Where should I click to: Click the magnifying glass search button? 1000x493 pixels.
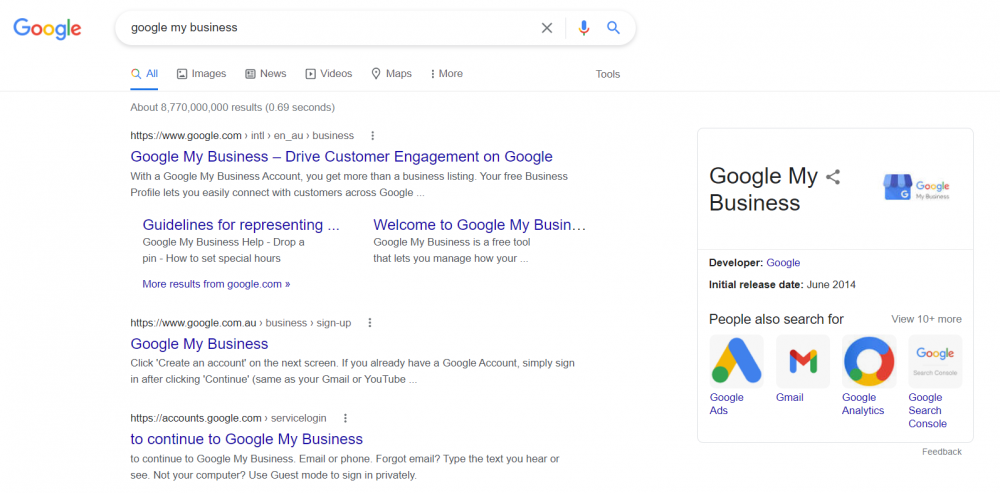(x=613, y=28)
